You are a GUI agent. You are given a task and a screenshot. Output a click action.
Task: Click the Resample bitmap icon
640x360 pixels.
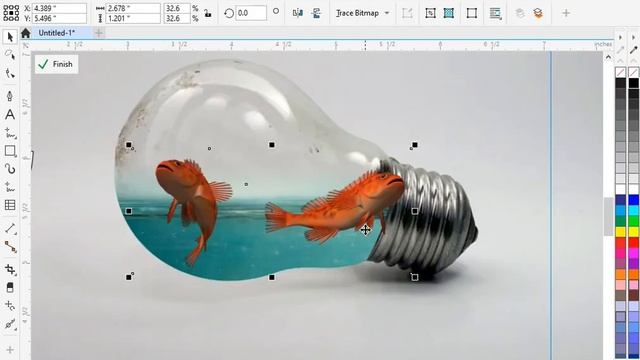pos(430,13)
